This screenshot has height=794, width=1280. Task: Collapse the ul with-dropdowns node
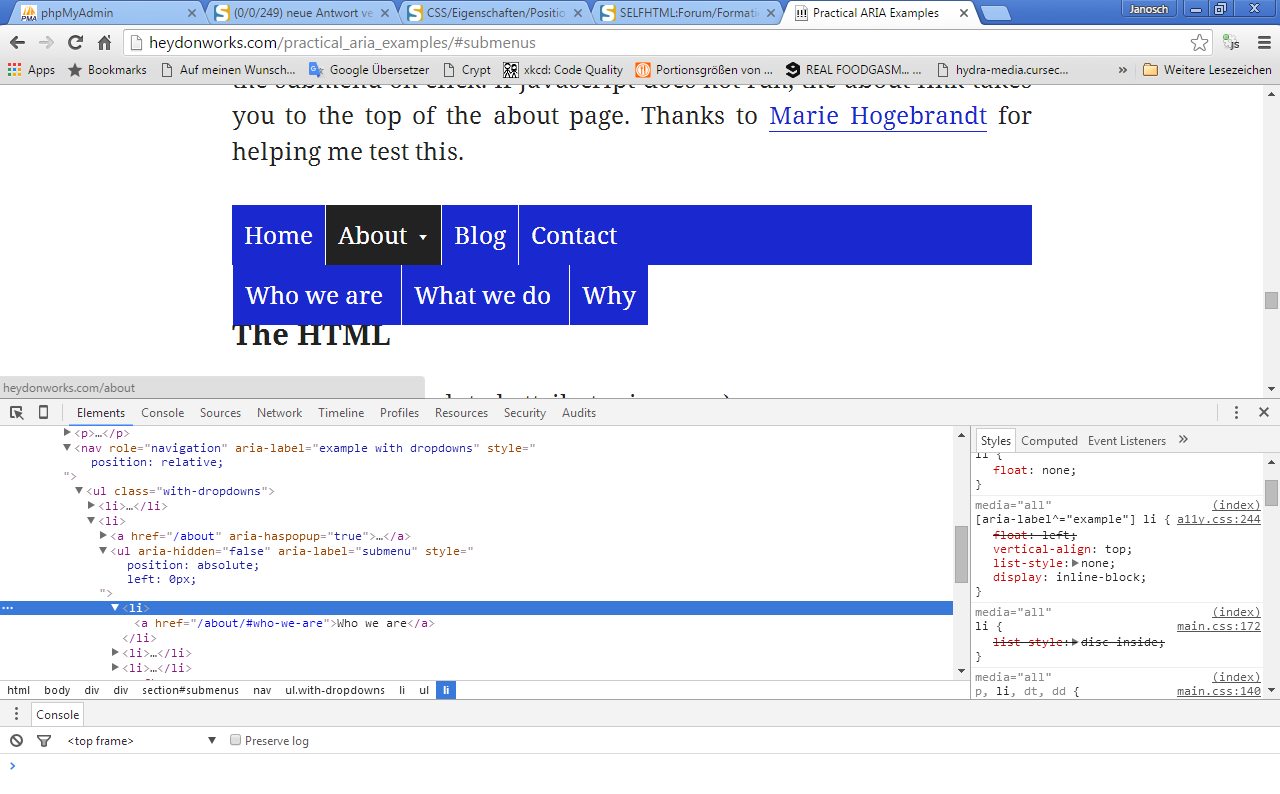80,491
